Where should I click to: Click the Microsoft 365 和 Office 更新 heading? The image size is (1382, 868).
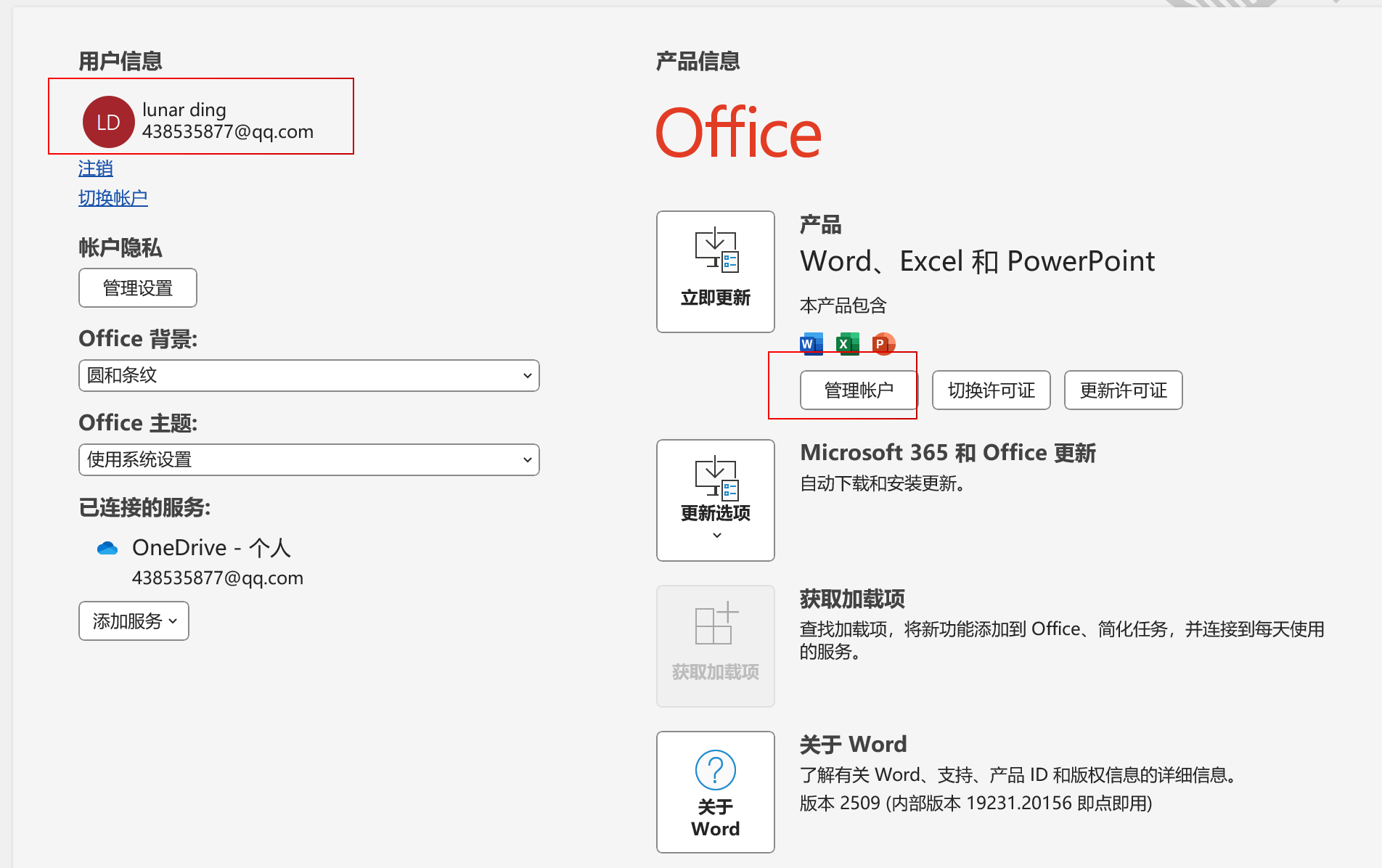948,453
